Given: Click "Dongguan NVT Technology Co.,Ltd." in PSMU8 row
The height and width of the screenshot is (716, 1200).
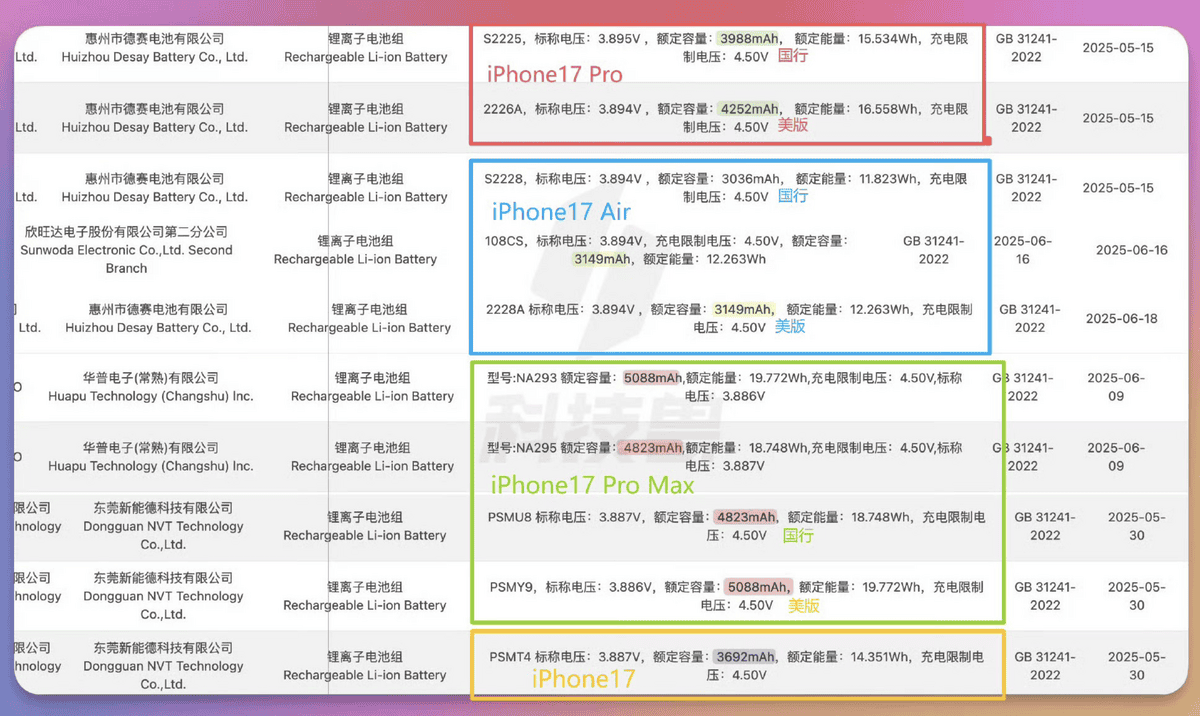Looking at the screenshot, I should pos(163,536).
